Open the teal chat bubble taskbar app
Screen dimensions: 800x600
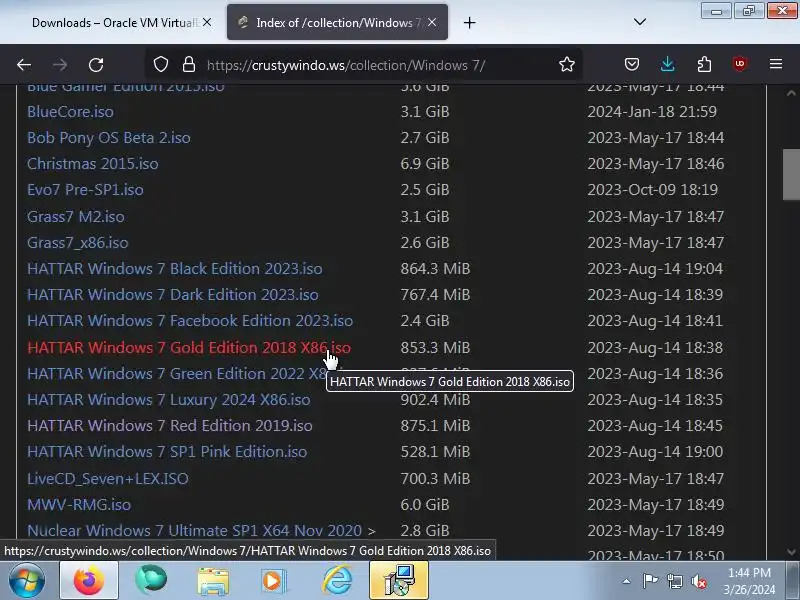tap(151, 580)
